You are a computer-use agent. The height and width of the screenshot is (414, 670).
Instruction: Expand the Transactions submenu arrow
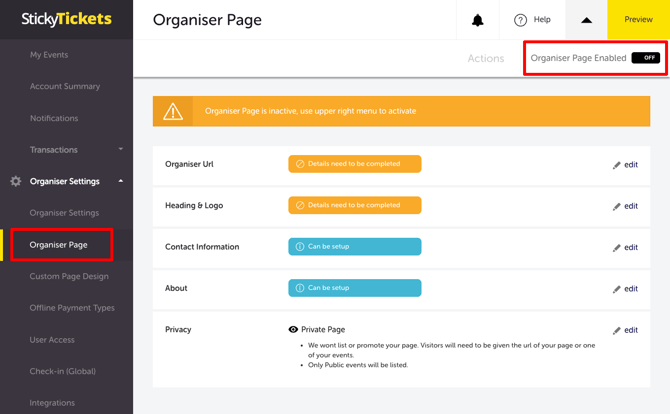(120, 149)
